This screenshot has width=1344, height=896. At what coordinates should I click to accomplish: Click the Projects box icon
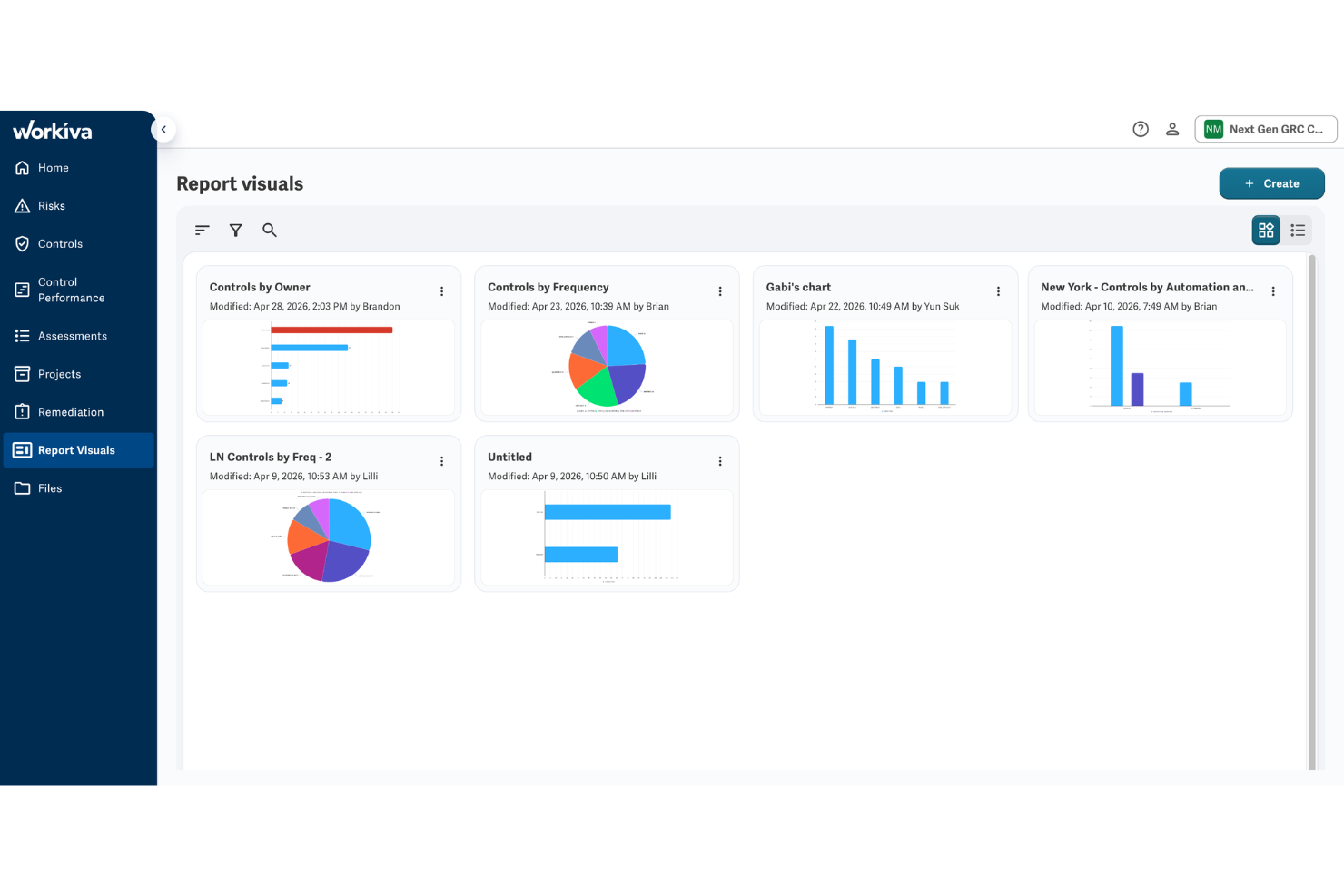[23, 374]
